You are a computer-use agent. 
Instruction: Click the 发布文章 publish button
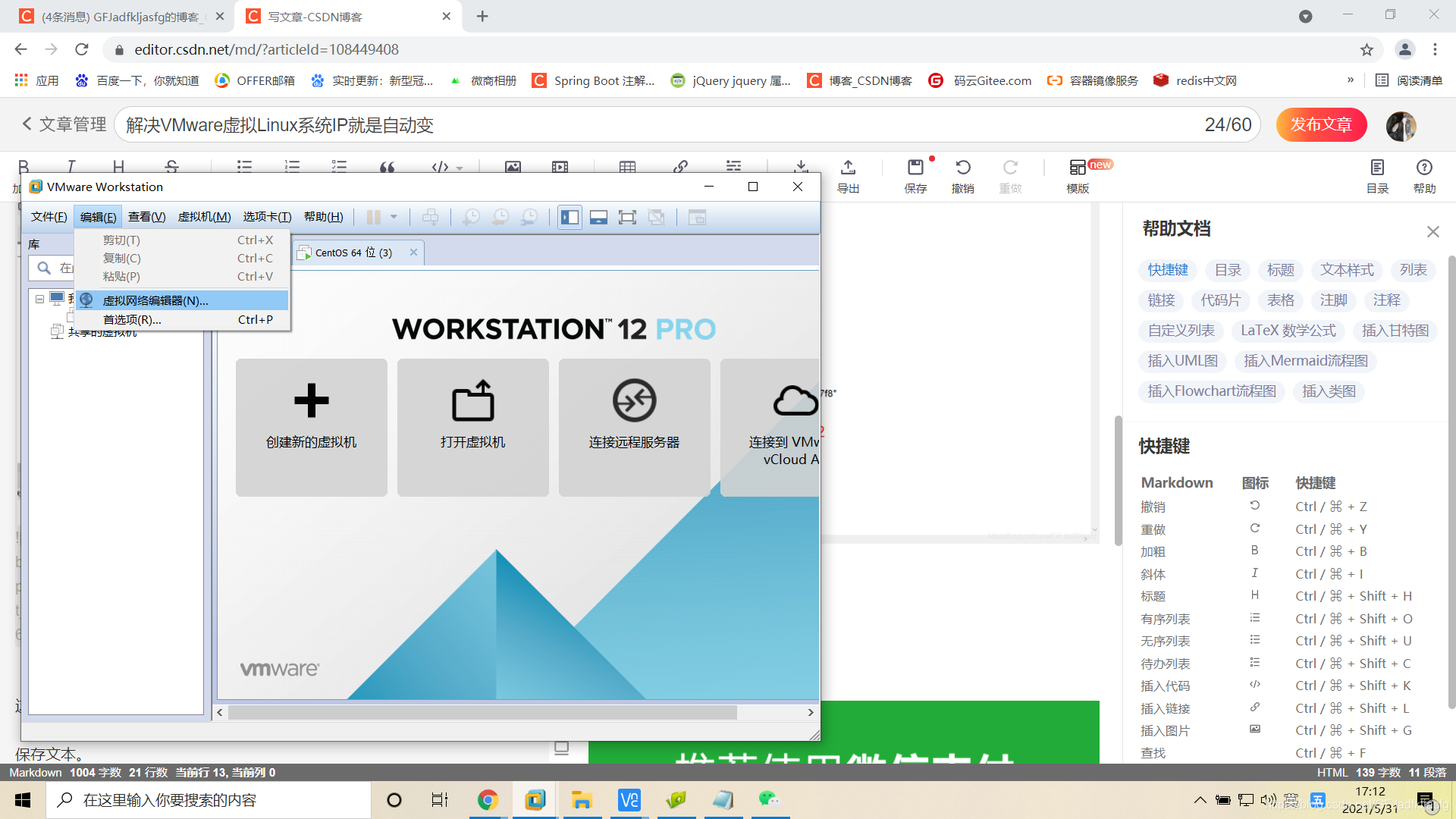(x=1321, y=124)
